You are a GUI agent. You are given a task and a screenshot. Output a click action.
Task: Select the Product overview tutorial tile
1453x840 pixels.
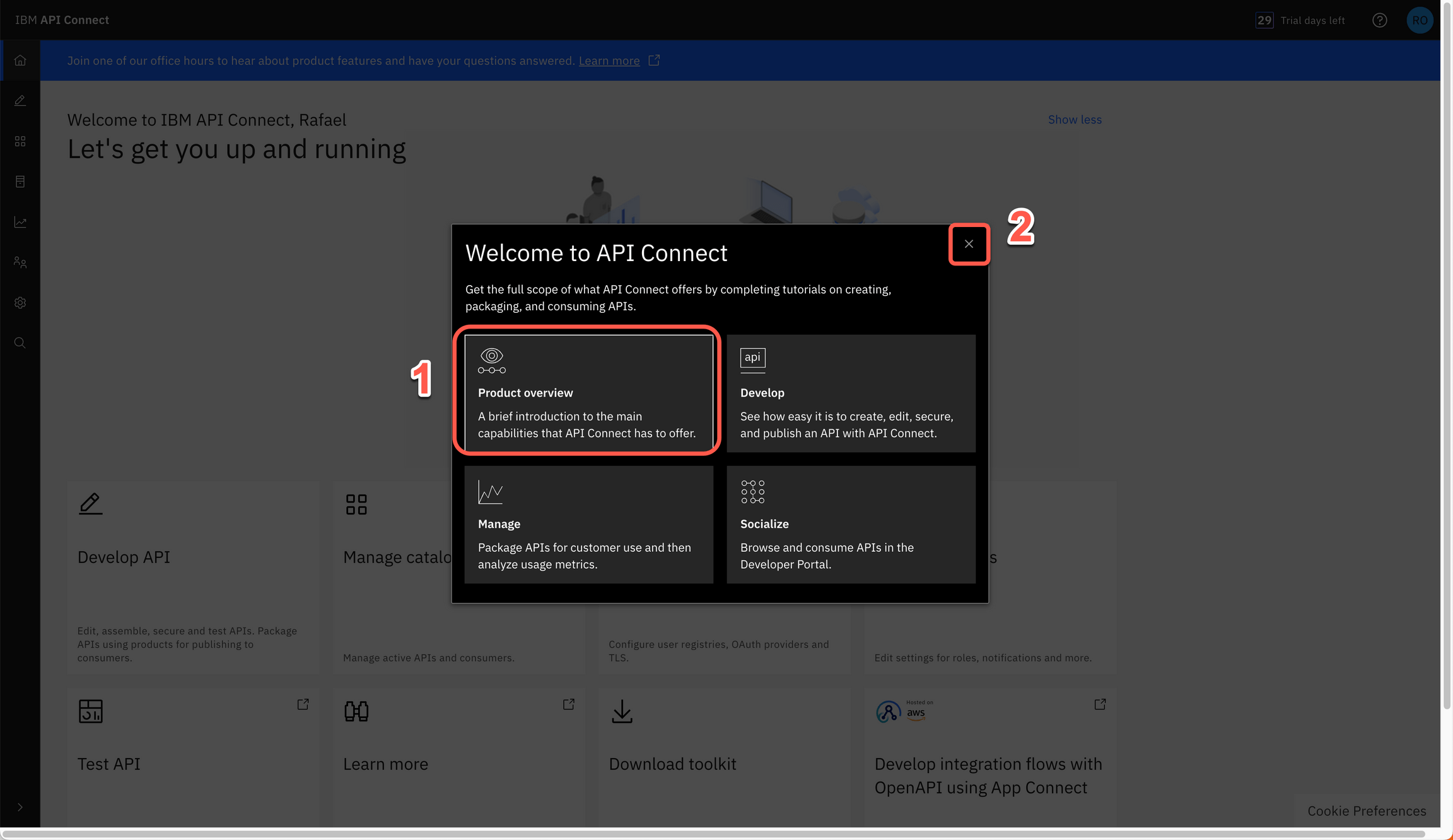tap(588, 393)
